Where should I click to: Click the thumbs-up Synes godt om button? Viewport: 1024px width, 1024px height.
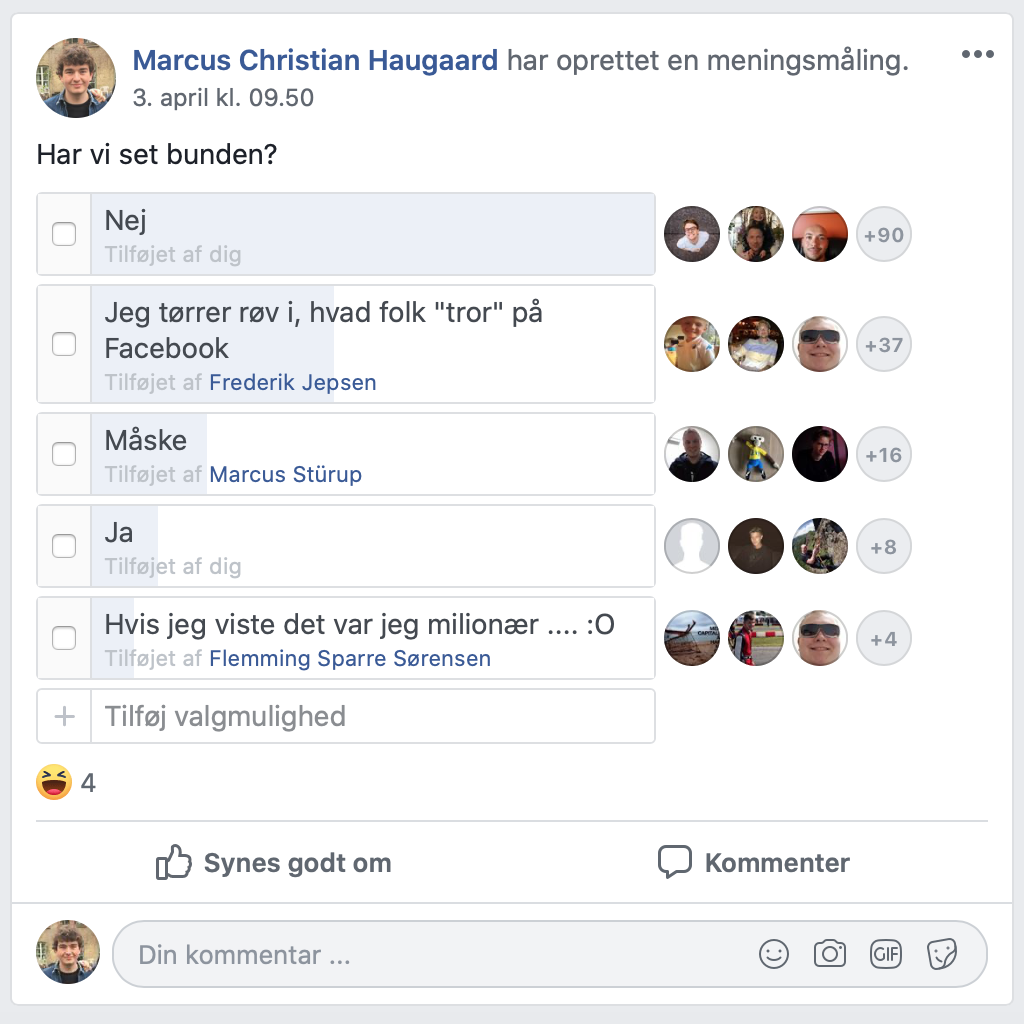pyautogui.click(x=274, y=863)
